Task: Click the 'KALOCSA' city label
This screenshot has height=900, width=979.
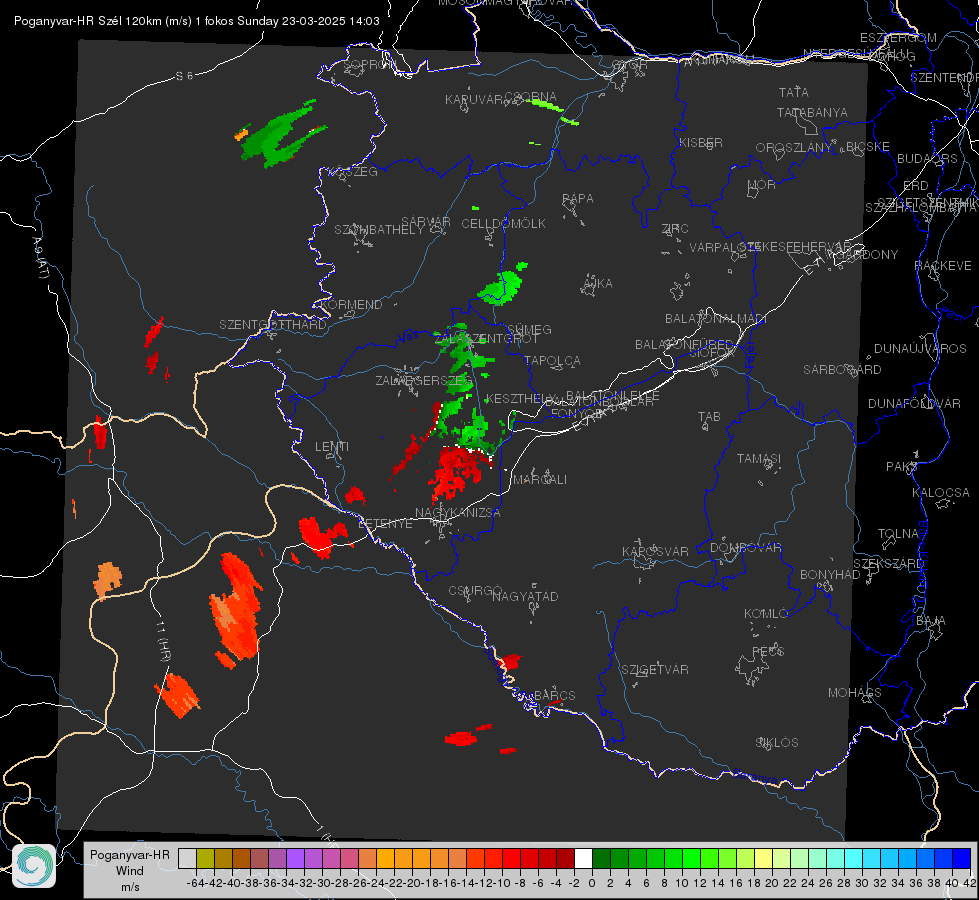Action: tap(940, 492)
